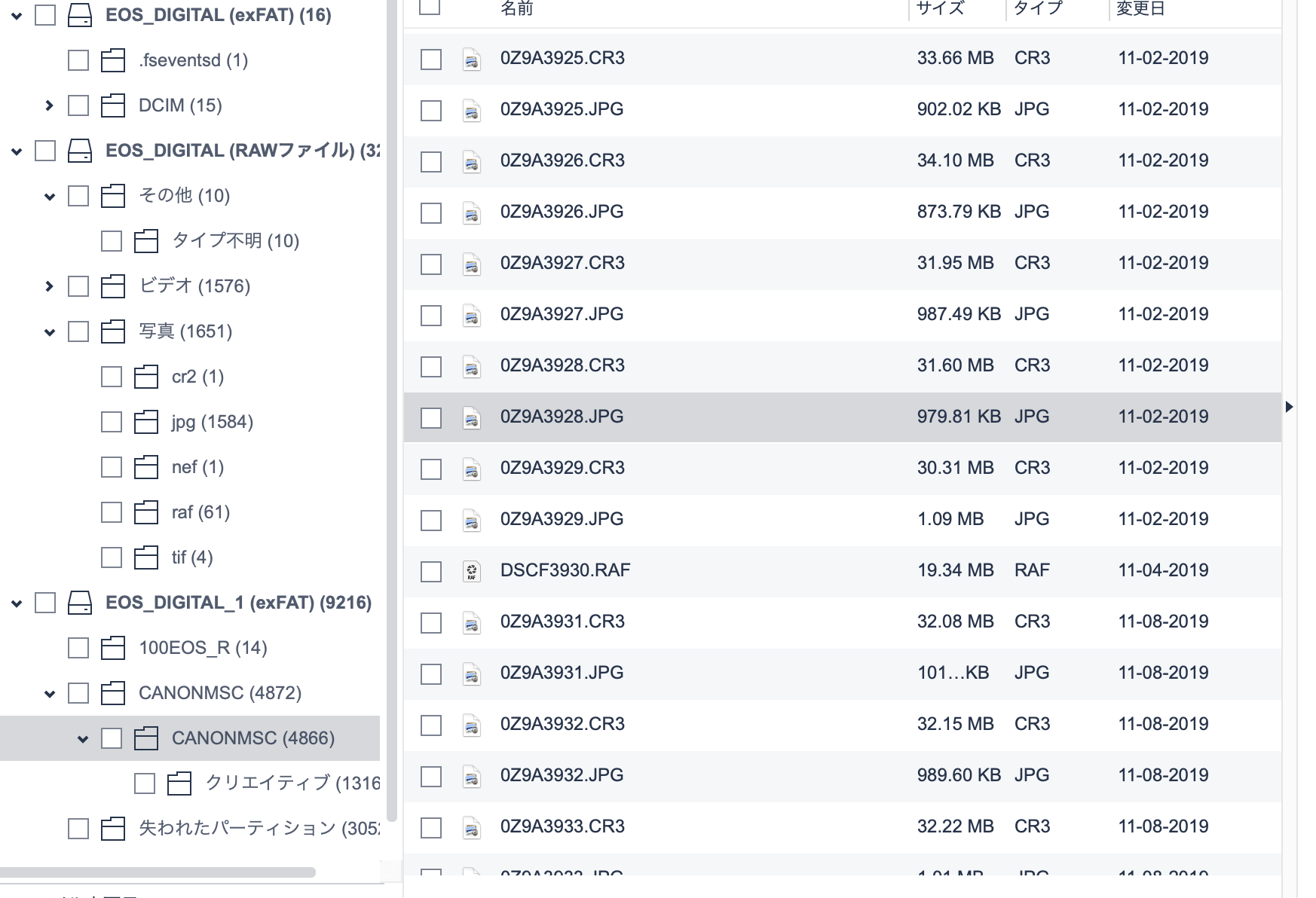
Task: Click the EOS_DIGITAL_1 (exFAT) drive icon
Action: coord(80,603)
